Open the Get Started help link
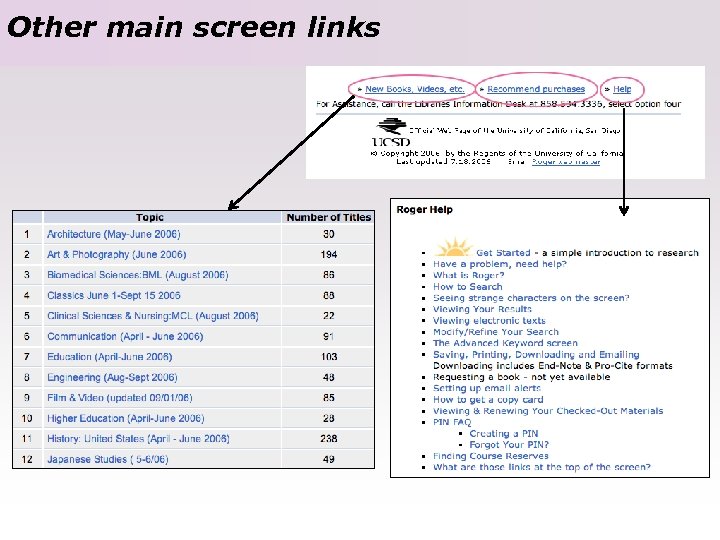 click(x=503, y=253)
